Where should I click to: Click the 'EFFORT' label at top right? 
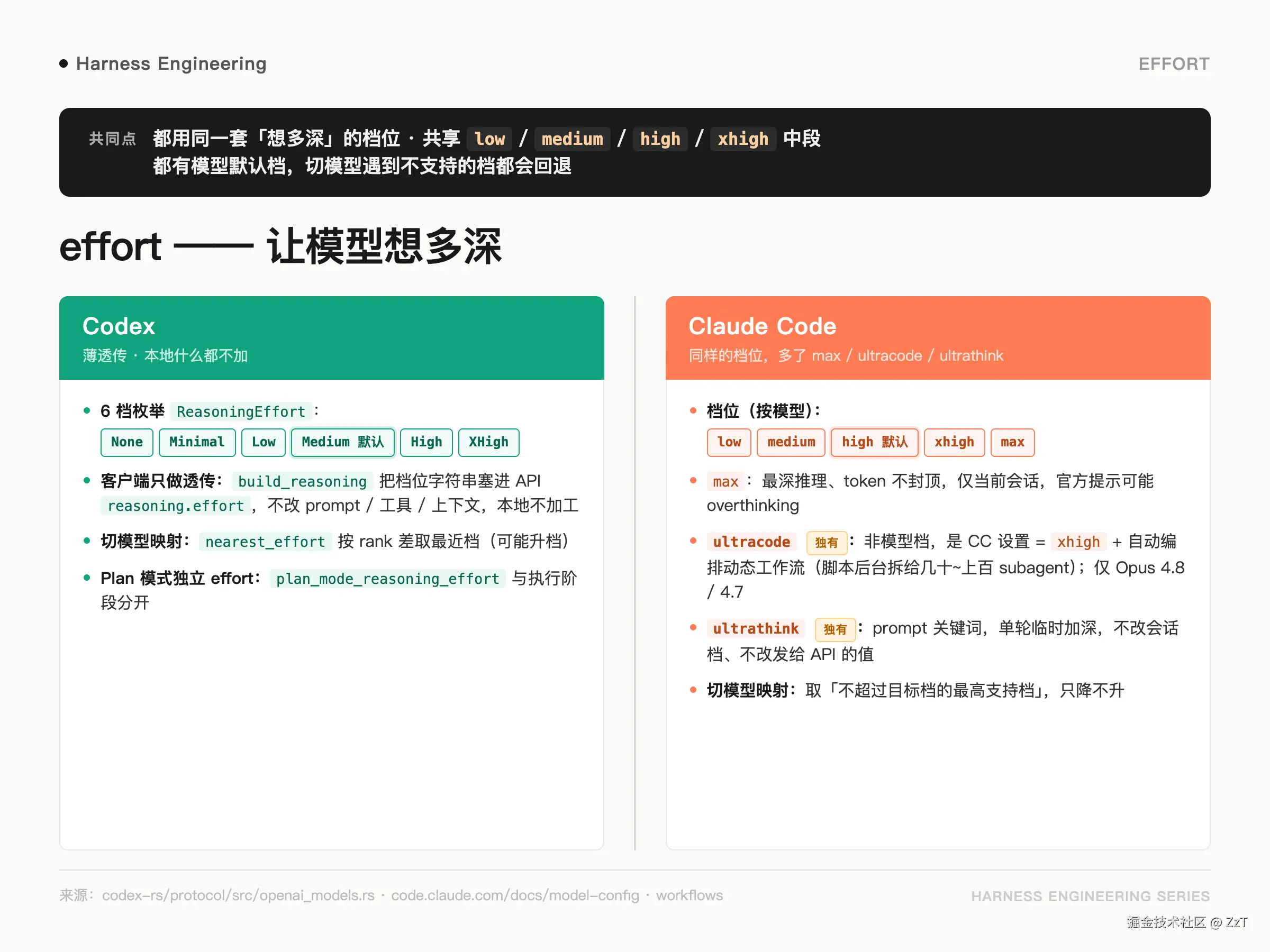click(x=1174, y=63)
